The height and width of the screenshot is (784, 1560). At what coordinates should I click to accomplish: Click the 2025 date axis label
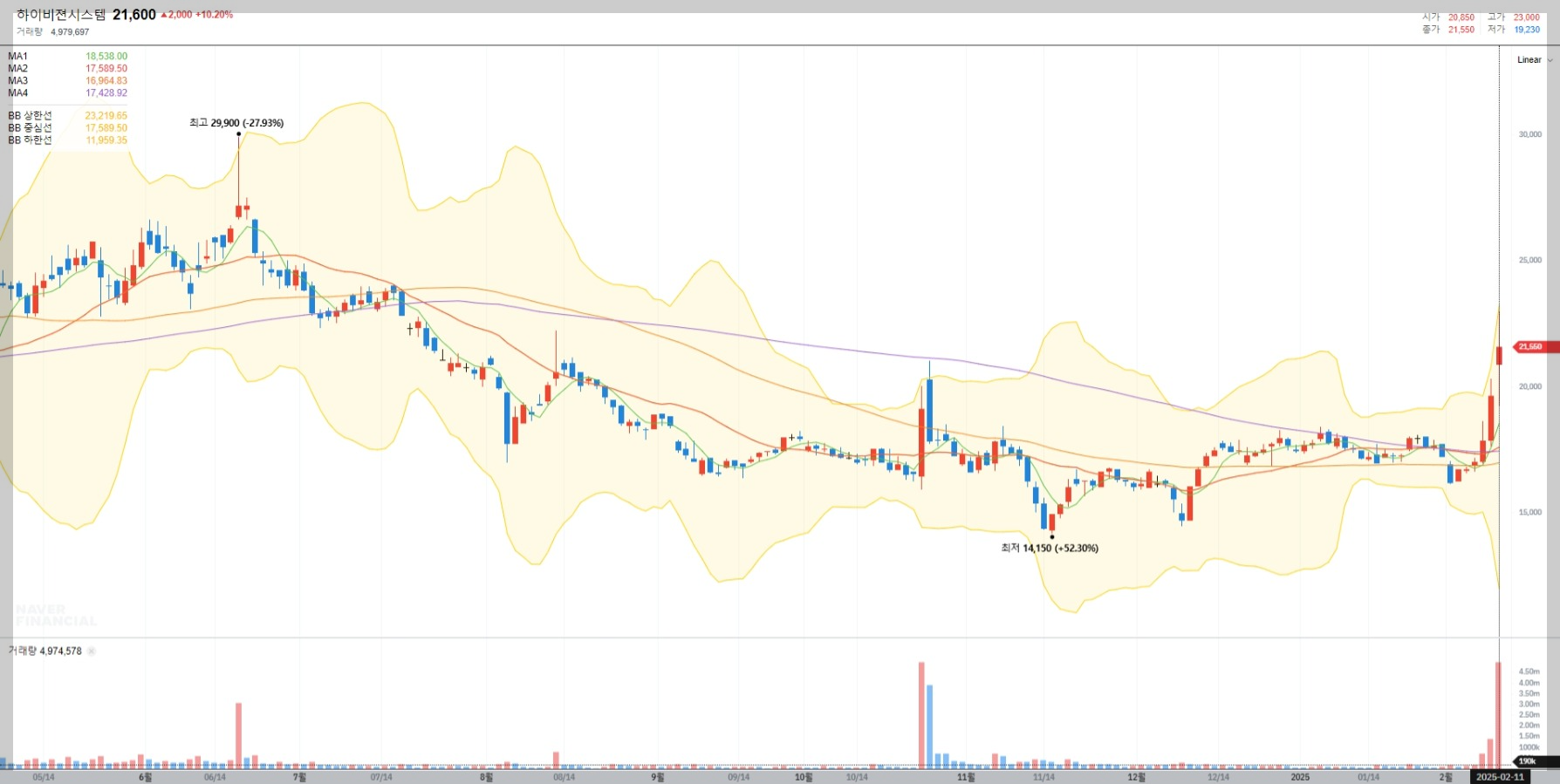click(x=1300, y=777)
